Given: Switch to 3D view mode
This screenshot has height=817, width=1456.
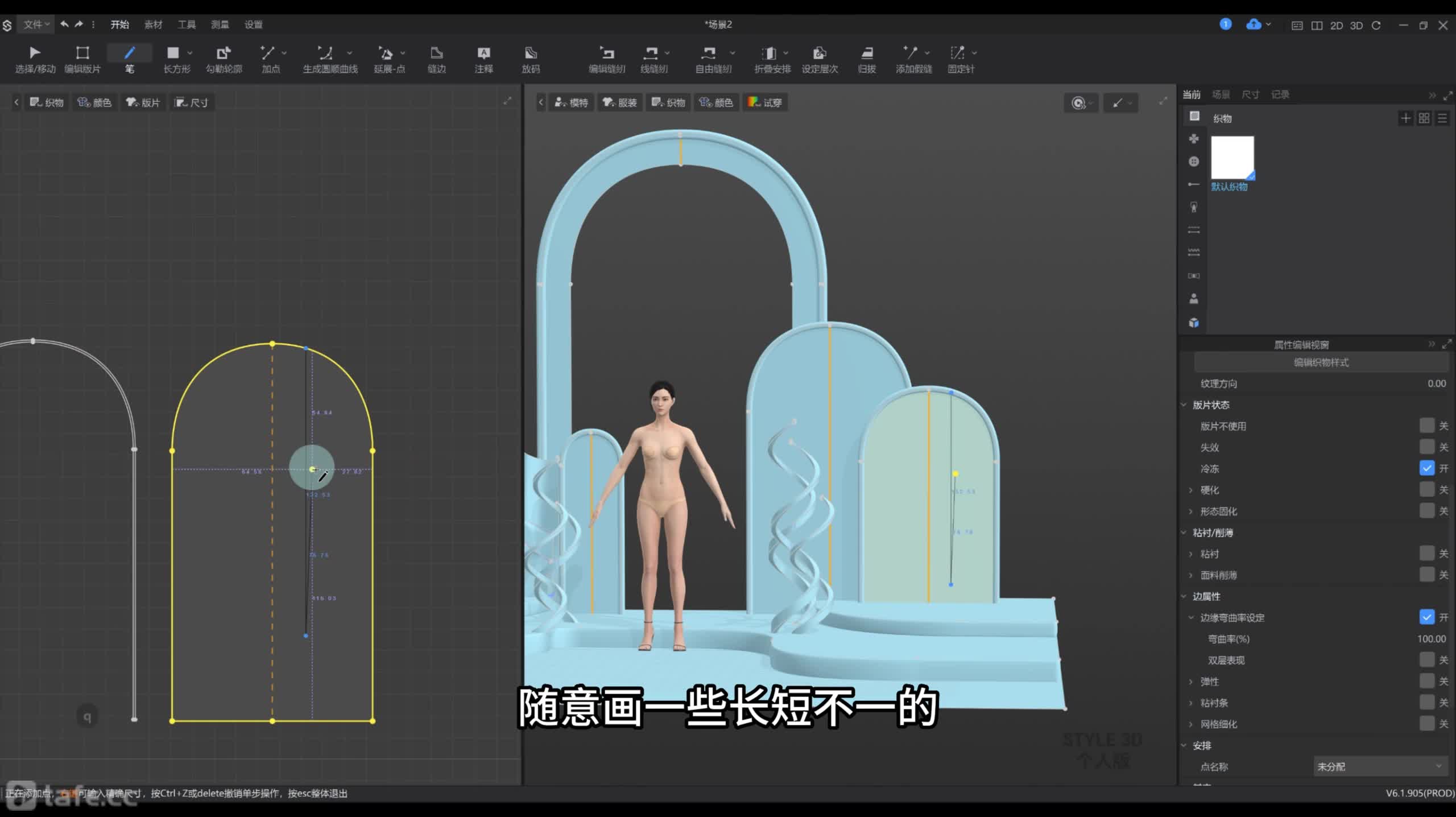Looking at the screenshot, I should (1356, 25).
